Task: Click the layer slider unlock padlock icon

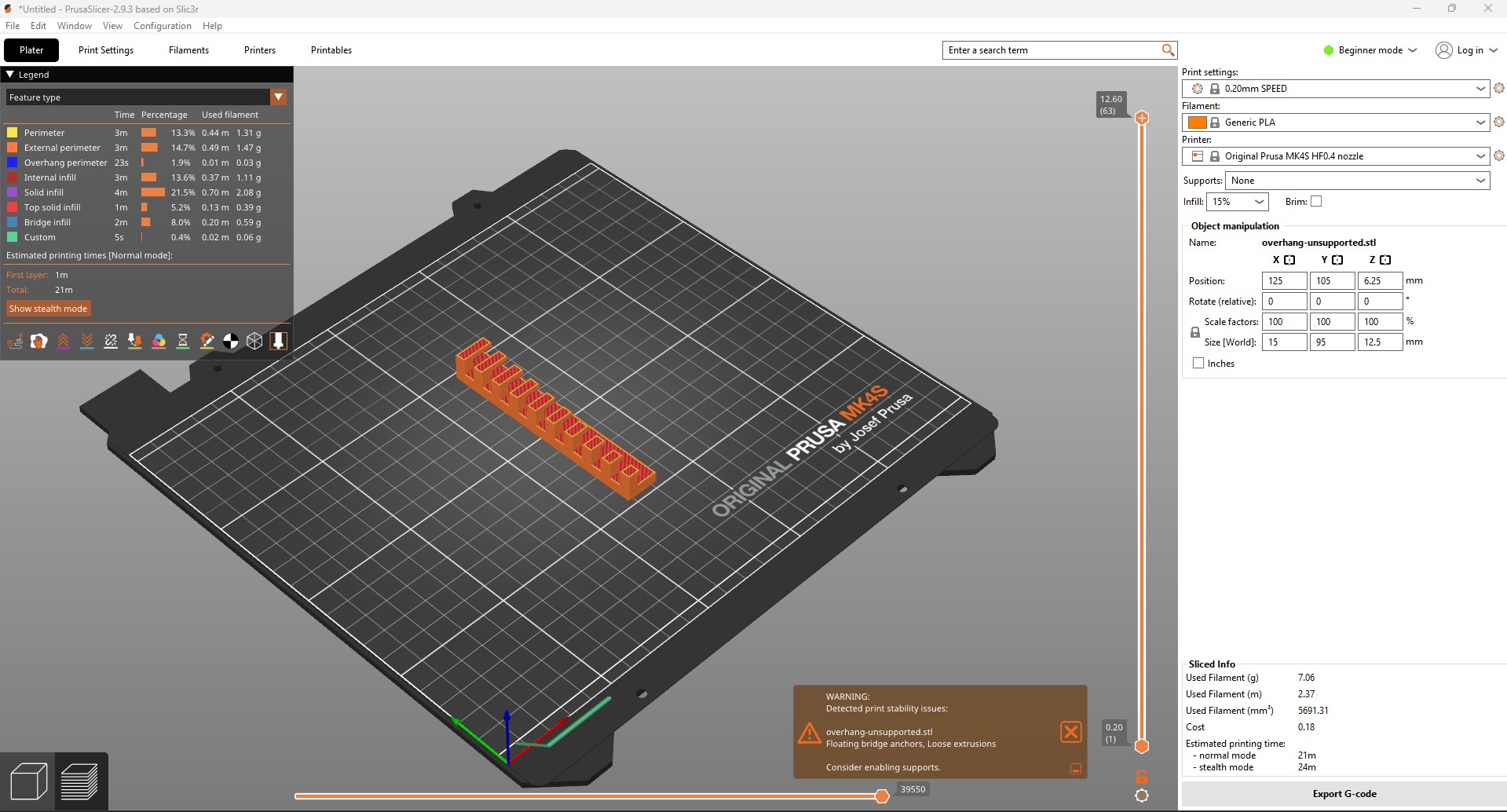Action: pyautogui.click(x=1142, y=776)
